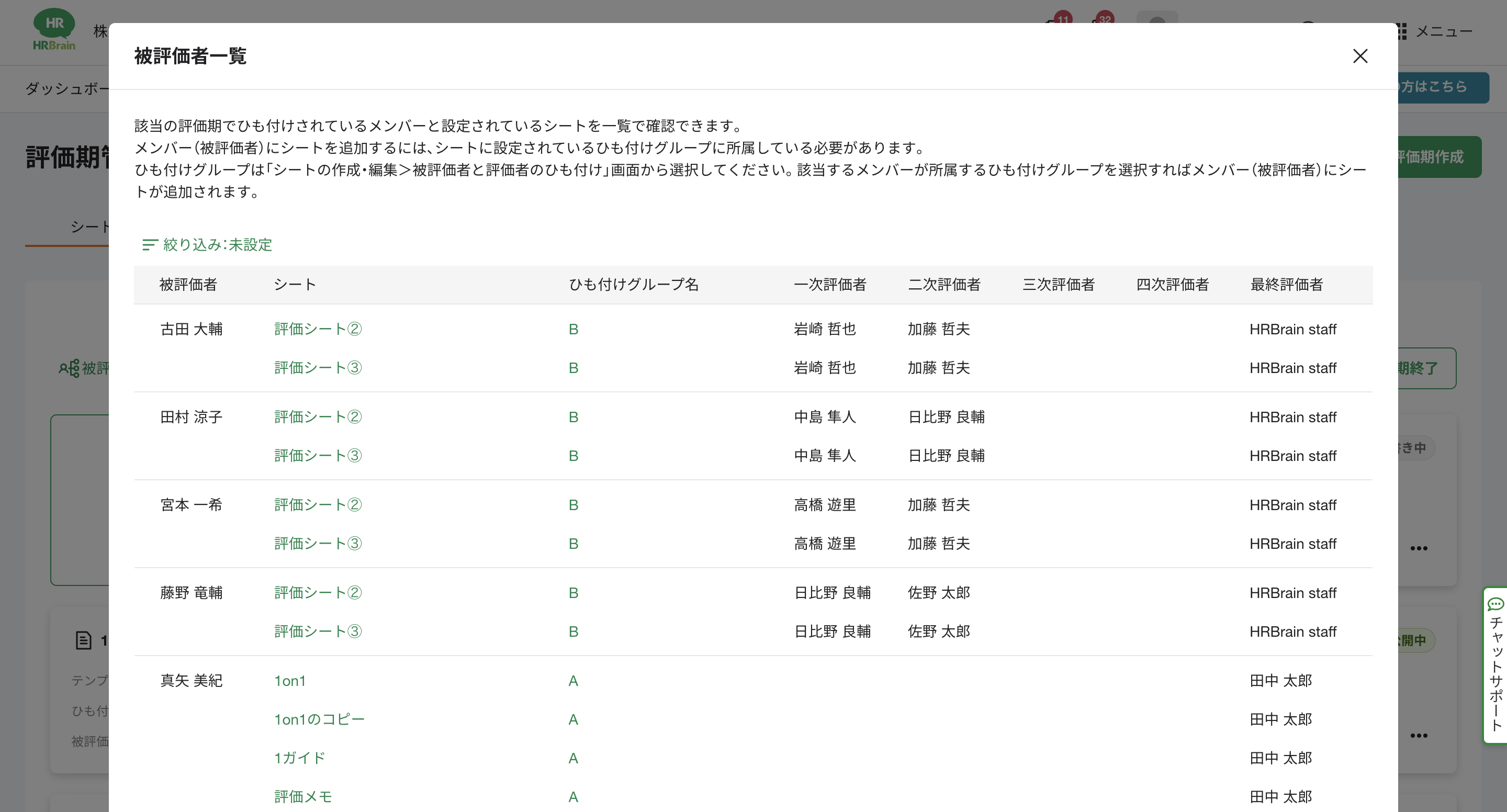This screenshot has height=812, width=1507.
Task: Click the 期終了 button in the background
Action: [1427, 368]
